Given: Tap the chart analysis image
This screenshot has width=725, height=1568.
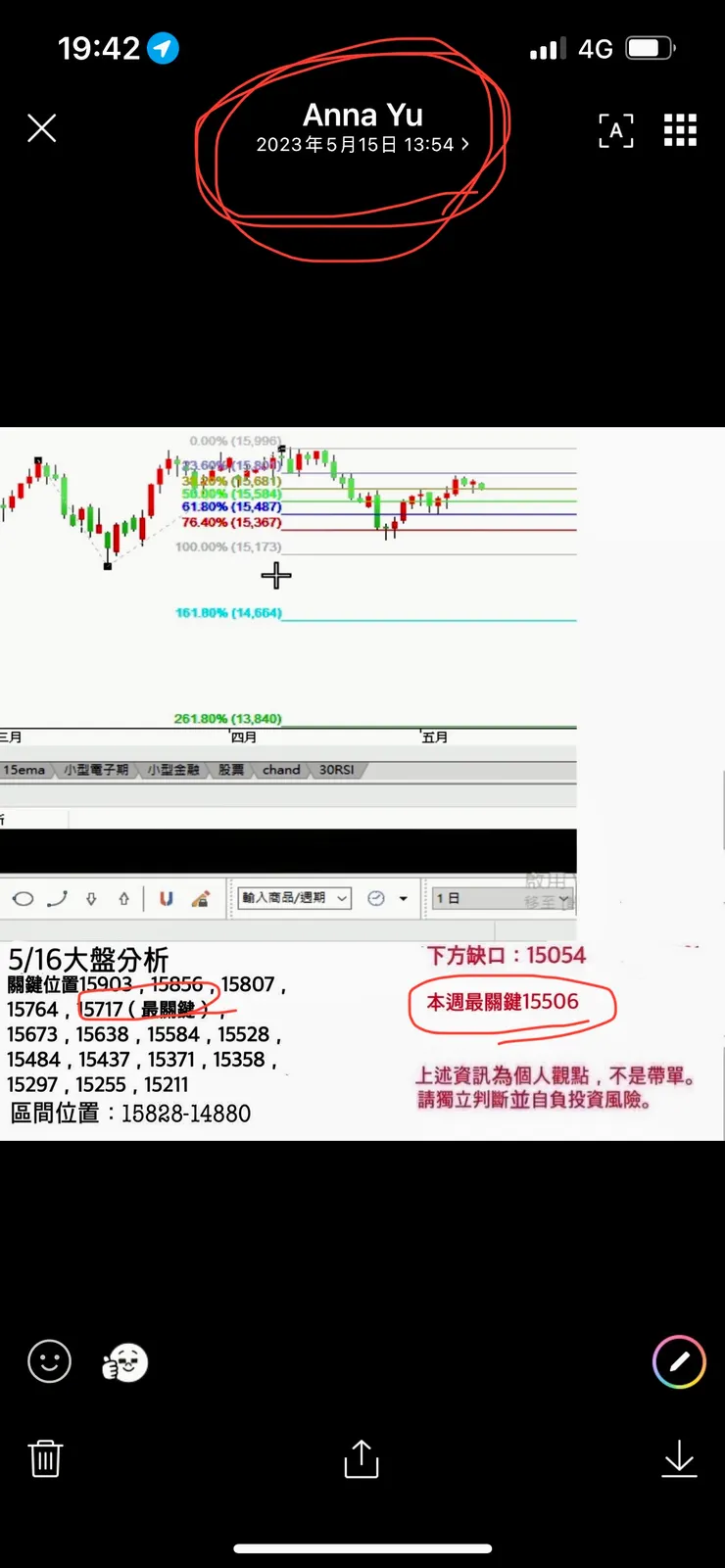Looking at the screenshot, I should (362, 784).
